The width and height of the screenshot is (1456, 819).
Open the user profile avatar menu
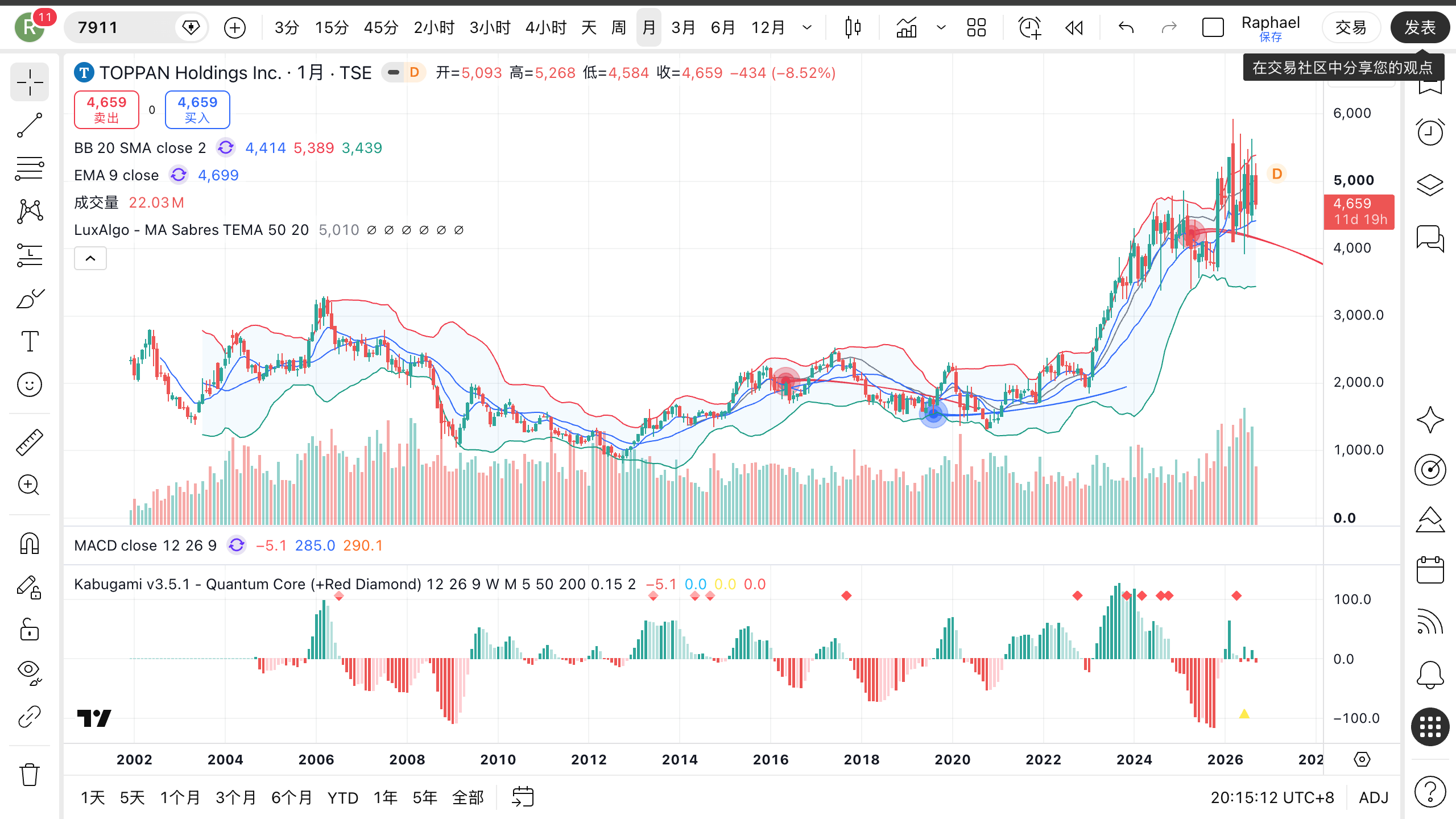(30, 27)
